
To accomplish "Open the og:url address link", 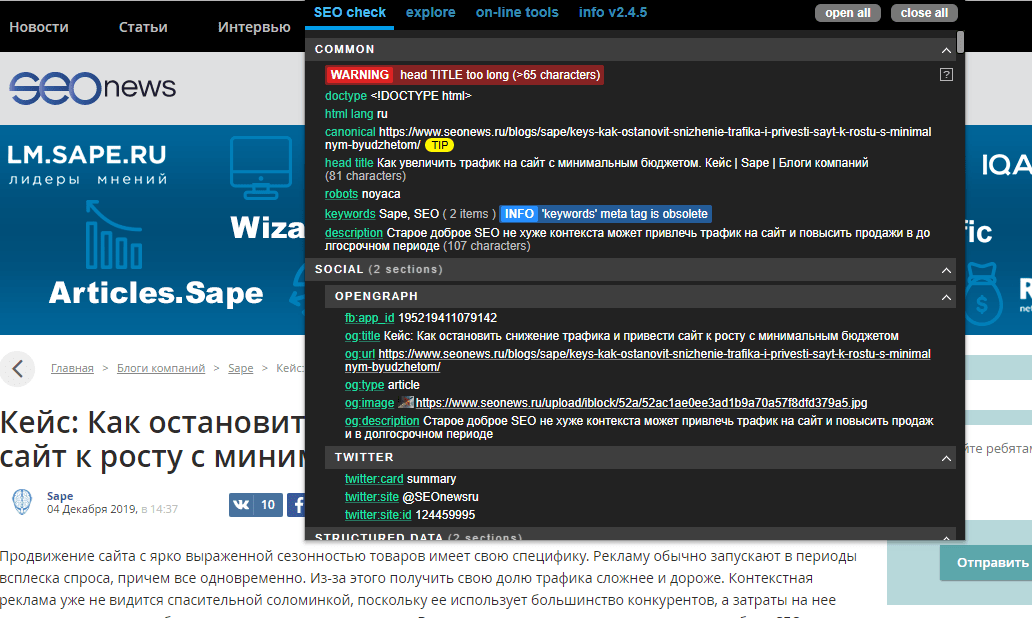I will (x=638, y=360).
